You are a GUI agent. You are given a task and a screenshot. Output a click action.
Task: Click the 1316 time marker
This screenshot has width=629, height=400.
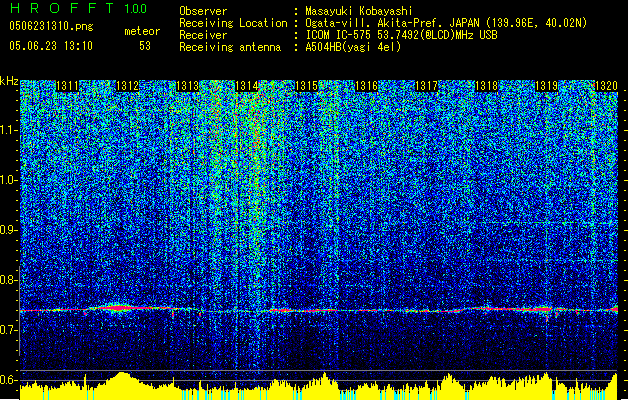[367, 86]
